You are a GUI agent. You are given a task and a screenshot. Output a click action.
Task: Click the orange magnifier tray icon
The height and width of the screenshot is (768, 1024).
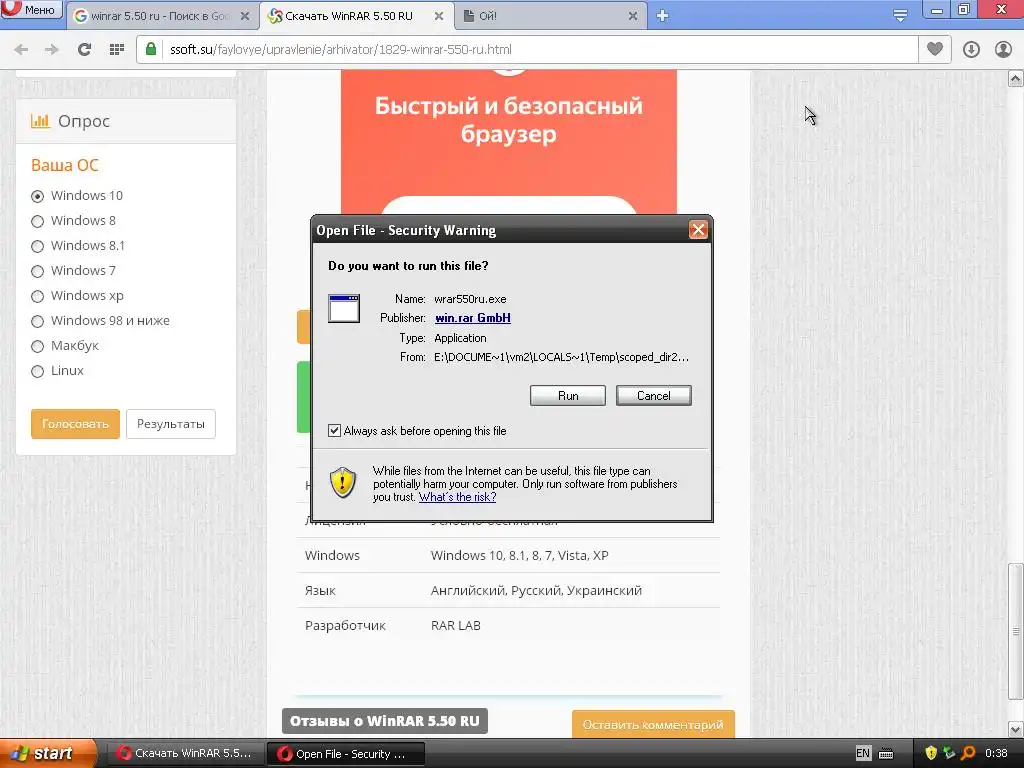pyautogui.click(x=968, y=753)
